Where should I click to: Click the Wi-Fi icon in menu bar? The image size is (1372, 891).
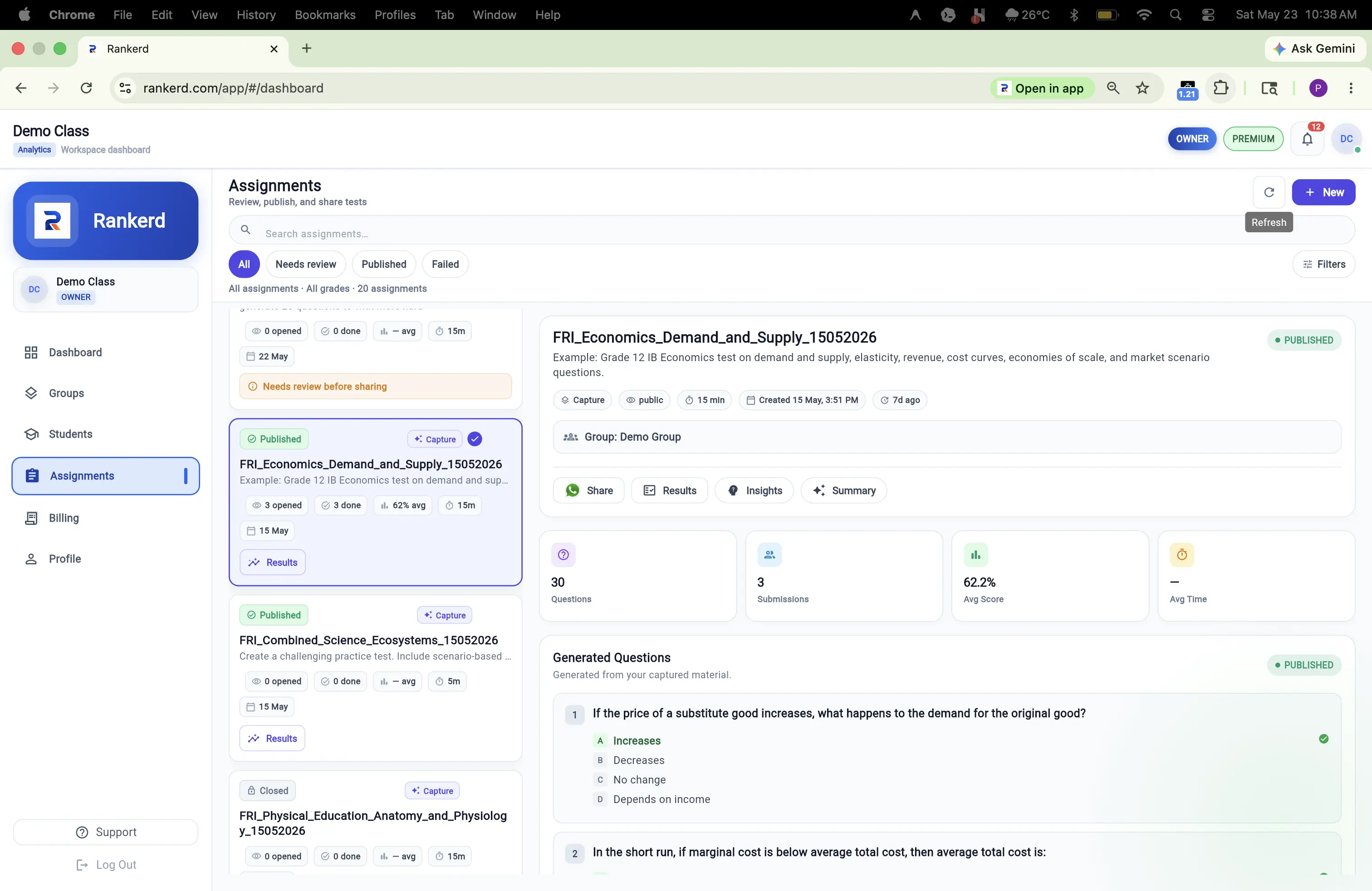[x=1144, y=15]
